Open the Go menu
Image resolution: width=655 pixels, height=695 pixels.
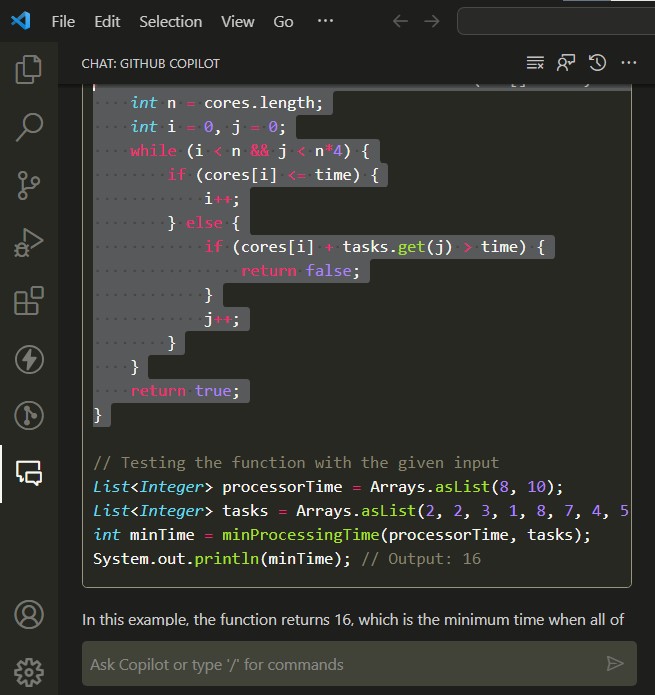click(283, 21)
